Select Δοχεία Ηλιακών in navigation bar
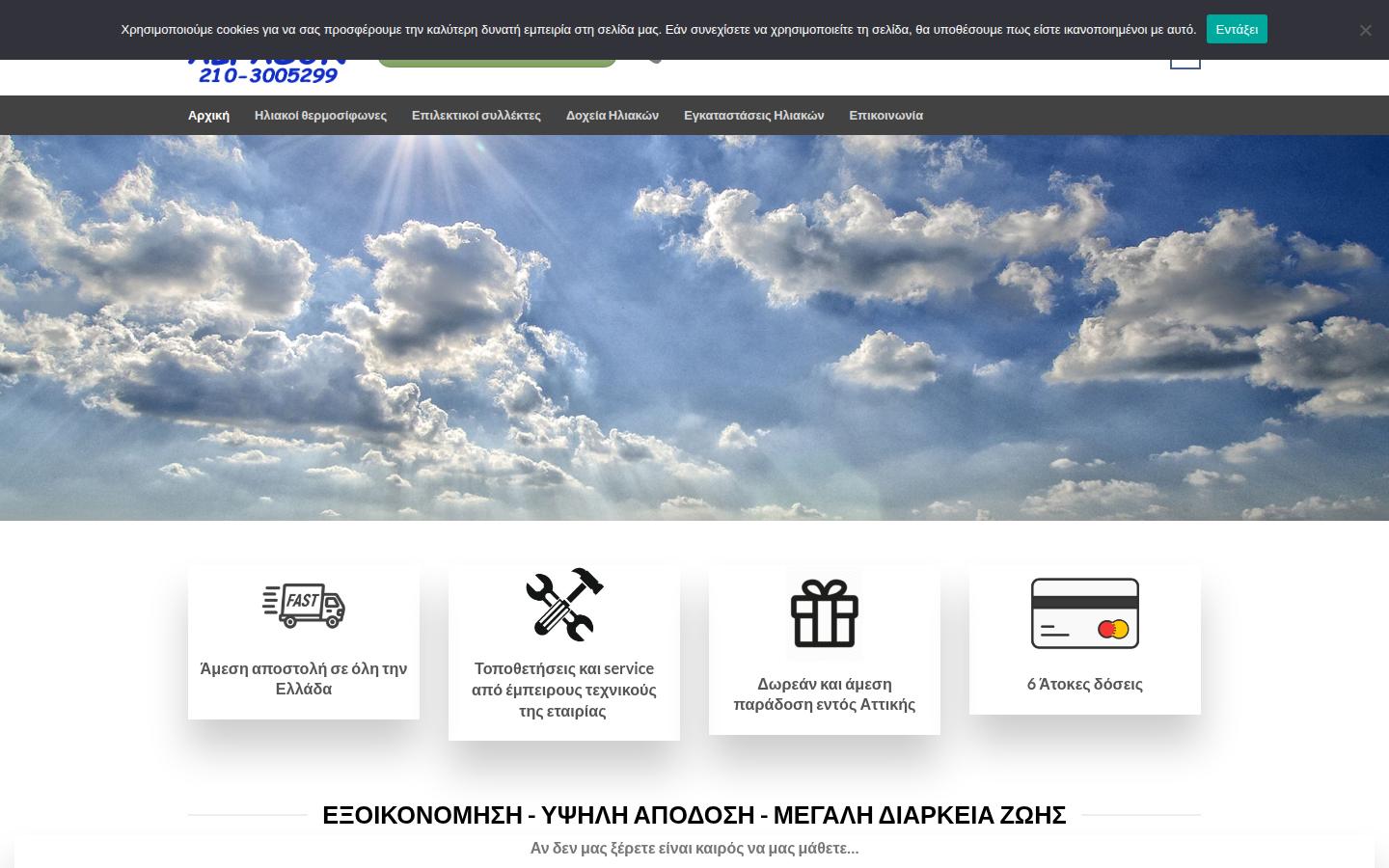The height and width of the screenshot is (868, 1389). [x=613, y=115]
